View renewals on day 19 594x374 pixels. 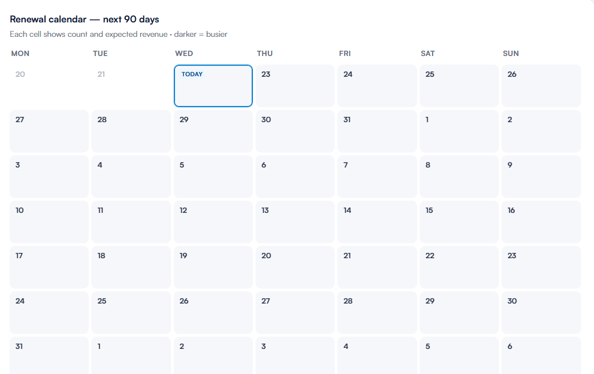pyautogui.click(x=213, y=267)
